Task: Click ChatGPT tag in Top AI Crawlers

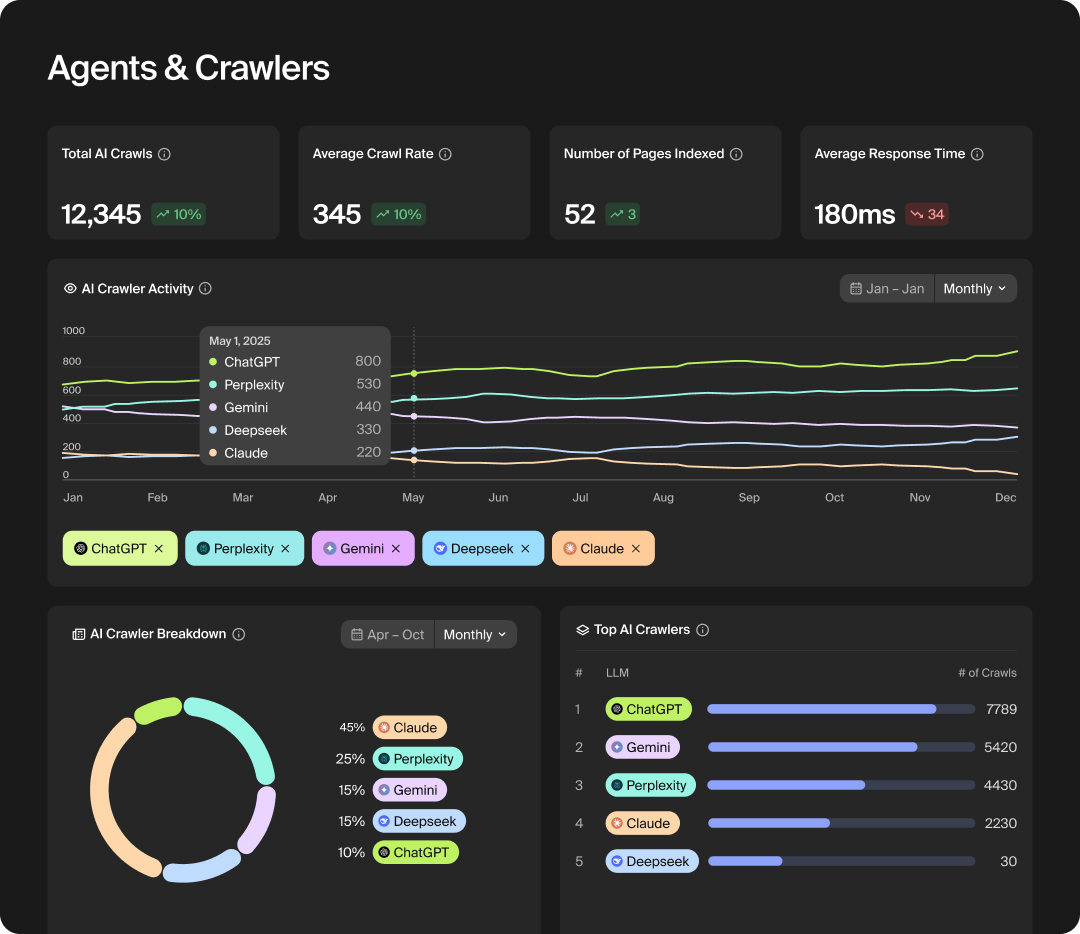Action: [x=648, y=709]
